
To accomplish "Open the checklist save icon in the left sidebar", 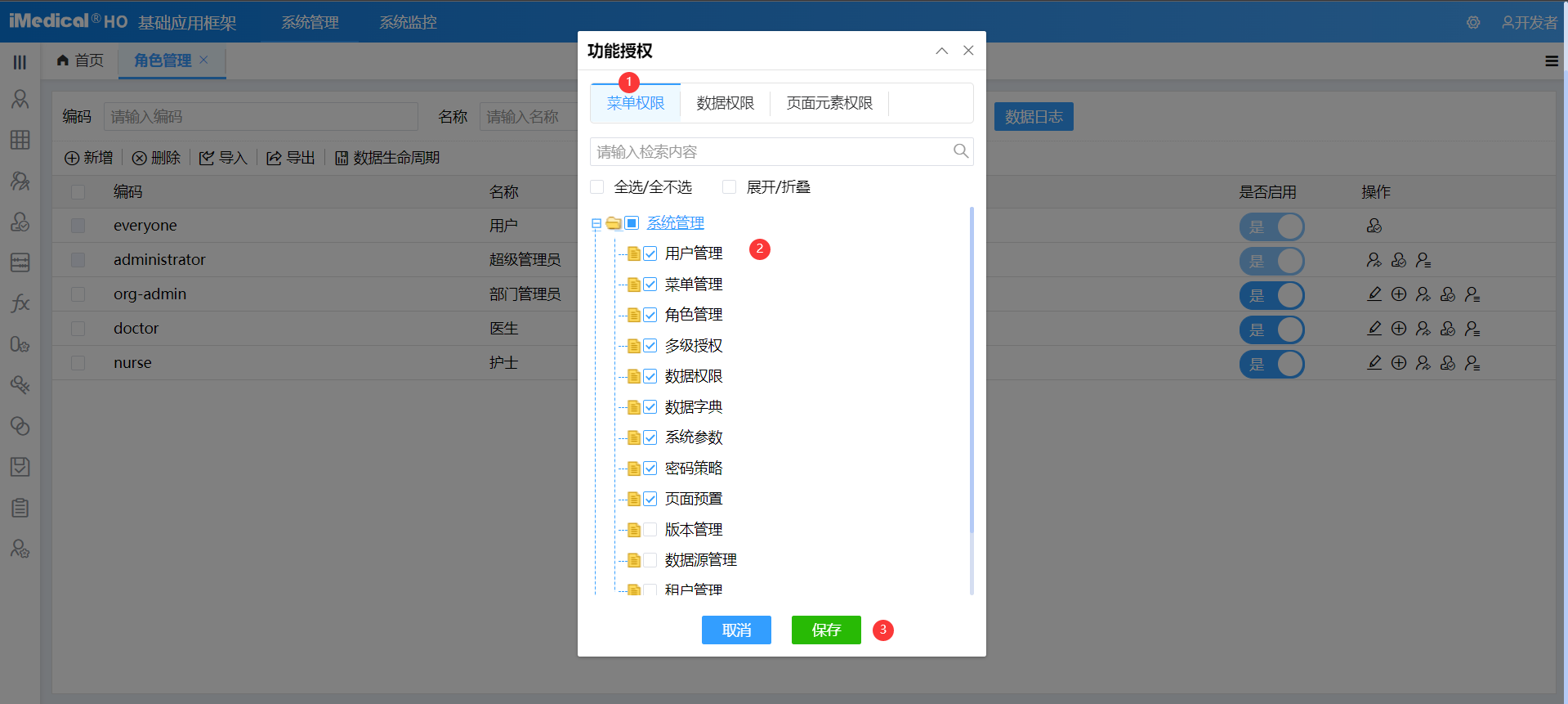I will (x=20, y=467).
